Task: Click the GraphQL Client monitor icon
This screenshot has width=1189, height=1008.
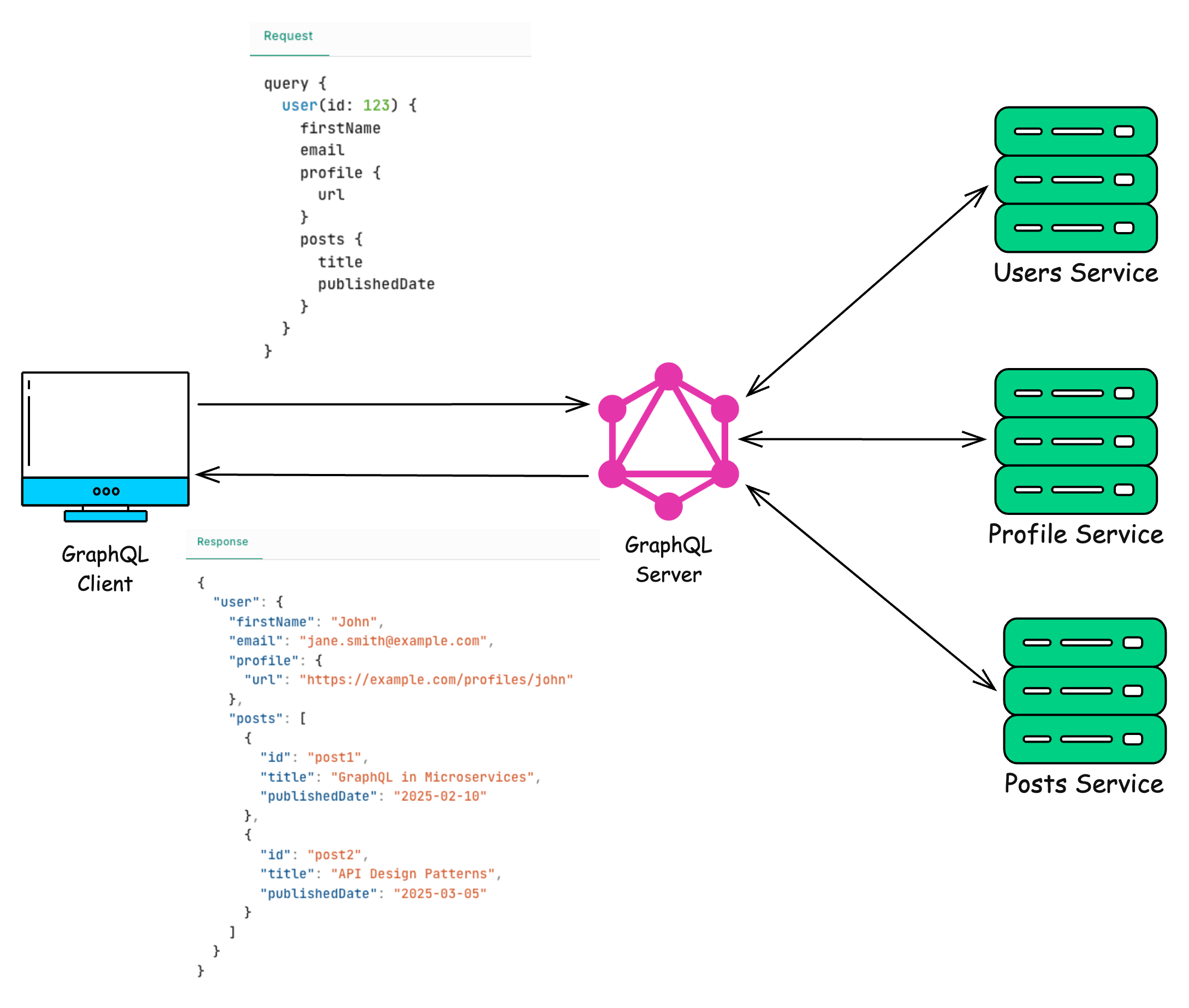Action: click(x=105, y=446)
